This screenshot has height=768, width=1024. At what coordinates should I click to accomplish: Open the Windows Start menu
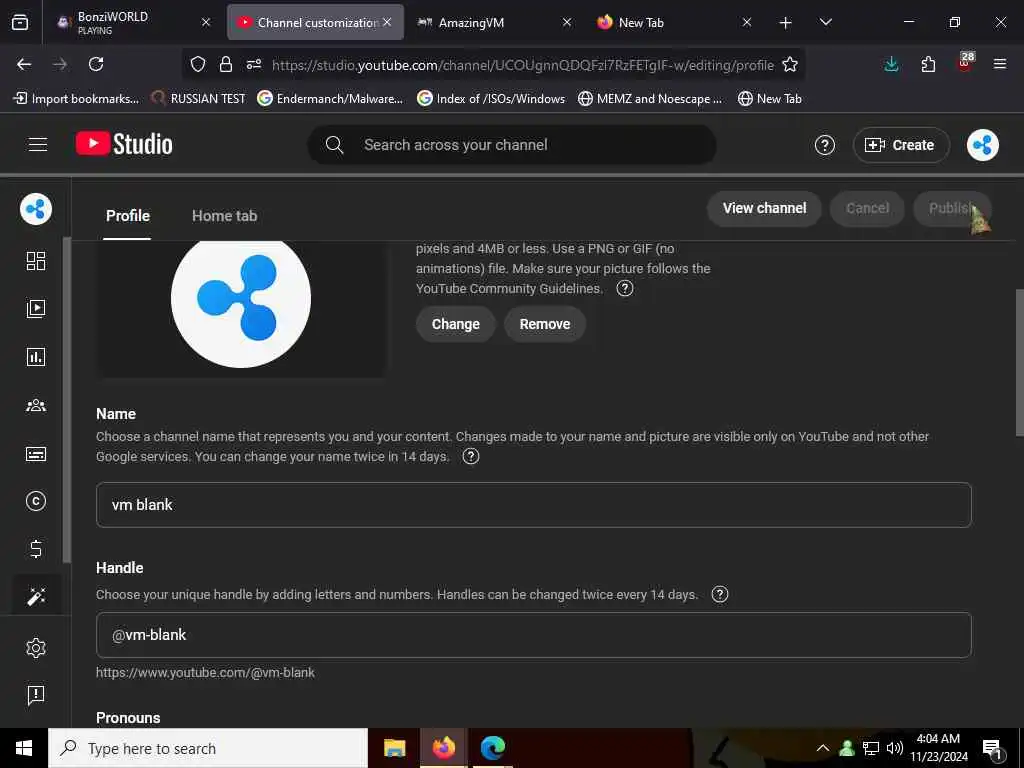click(24, 748)
